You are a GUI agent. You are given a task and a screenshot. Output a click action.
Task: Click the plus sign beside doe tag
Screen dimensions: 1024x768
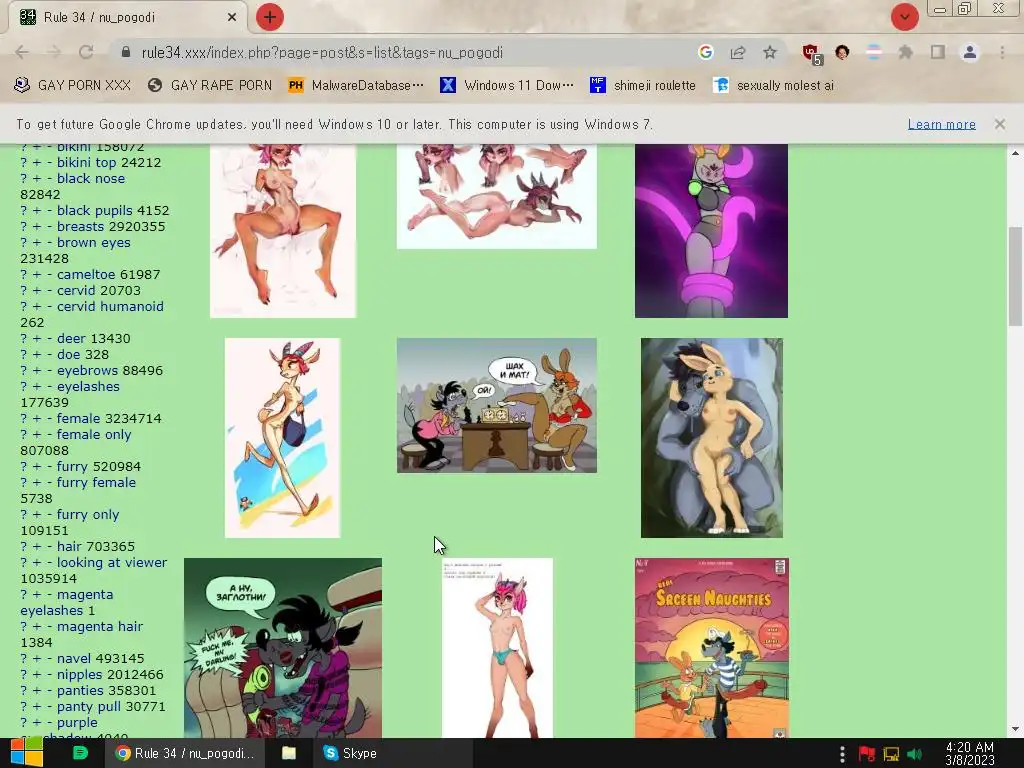[x=37, y=355]
